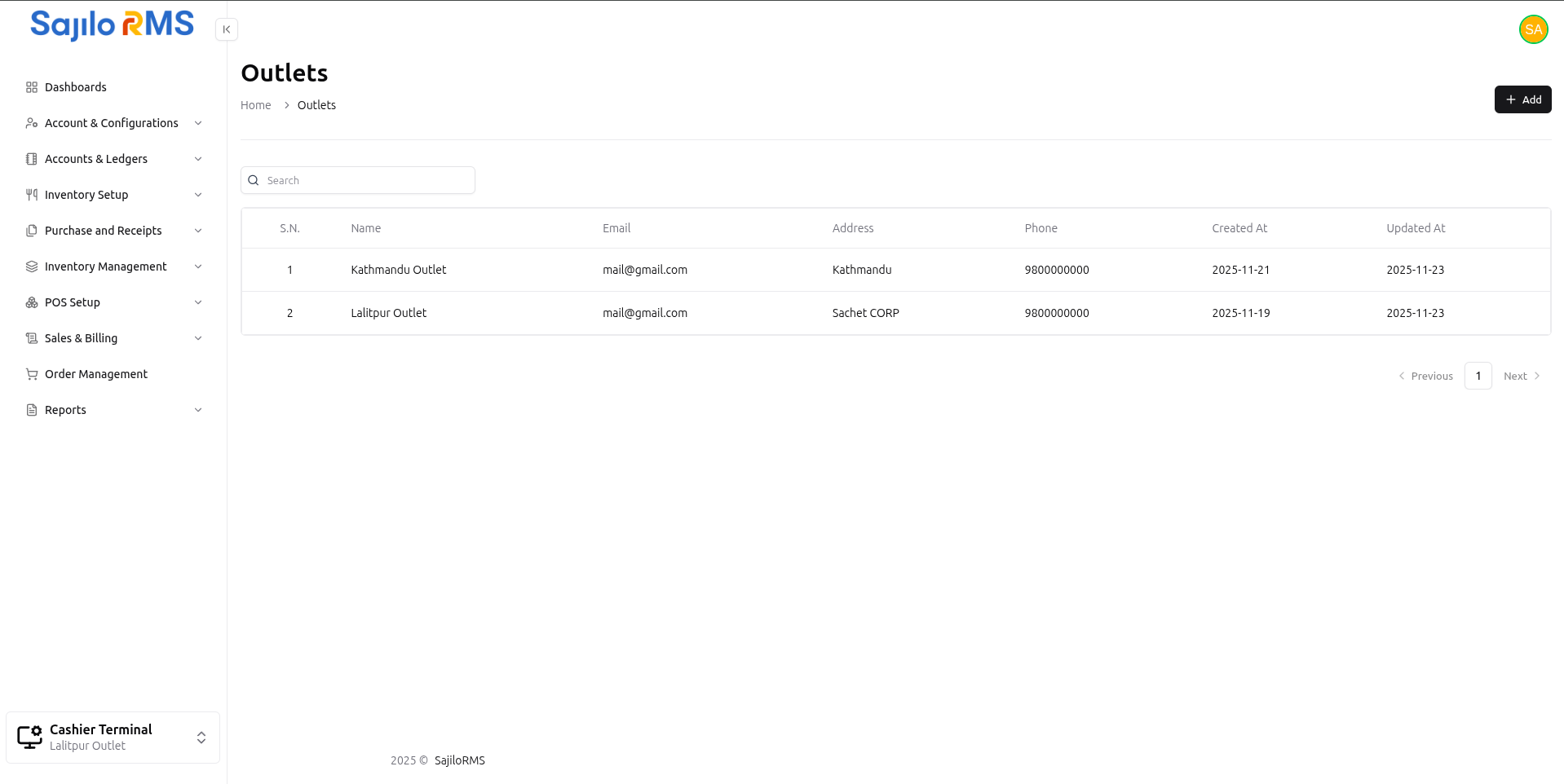Screen dimensions: 1564x784
Task: Select page 1 in pagination
Action: pos(1478,376)
